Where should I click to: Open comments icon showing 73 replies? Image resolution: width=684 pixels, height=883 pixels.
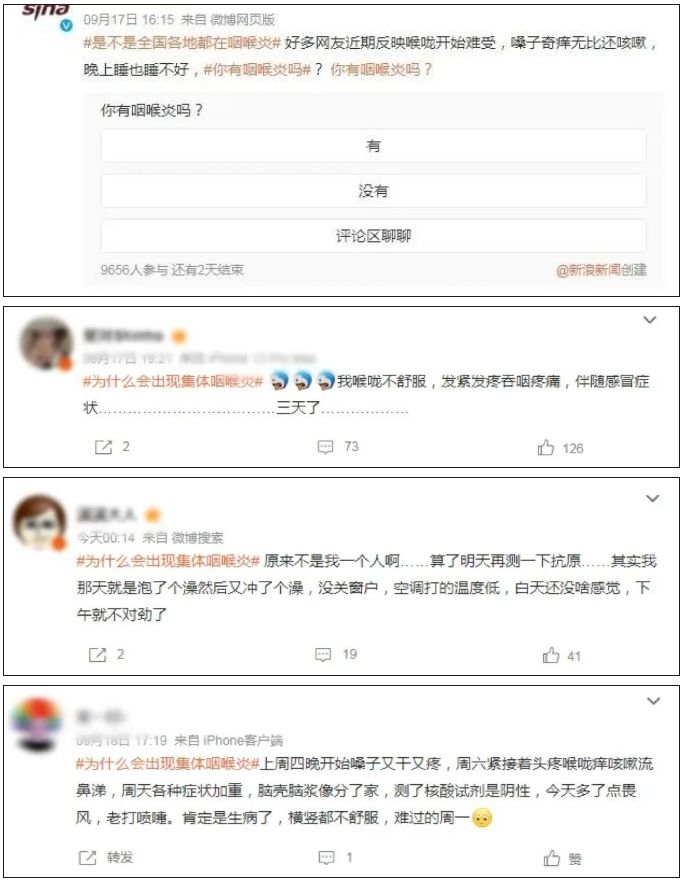[x=325, y=447]
